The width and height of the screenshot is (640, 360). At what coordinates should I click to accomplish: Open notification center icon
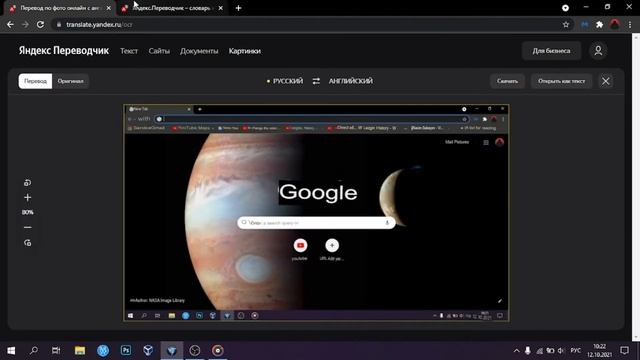[x=624, y=351]
